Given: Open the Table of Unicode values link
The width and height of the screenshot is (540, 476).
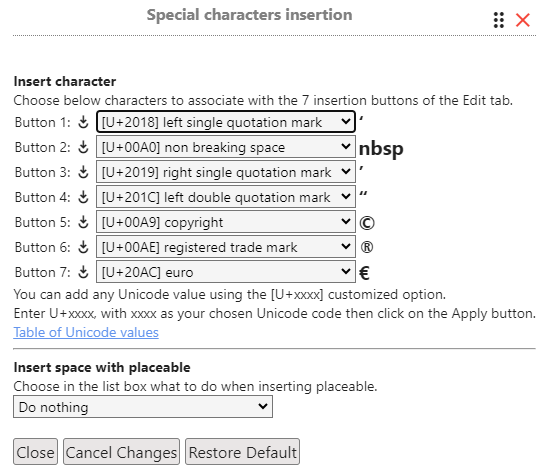Looking at the screenshot, I should point(86,332).
